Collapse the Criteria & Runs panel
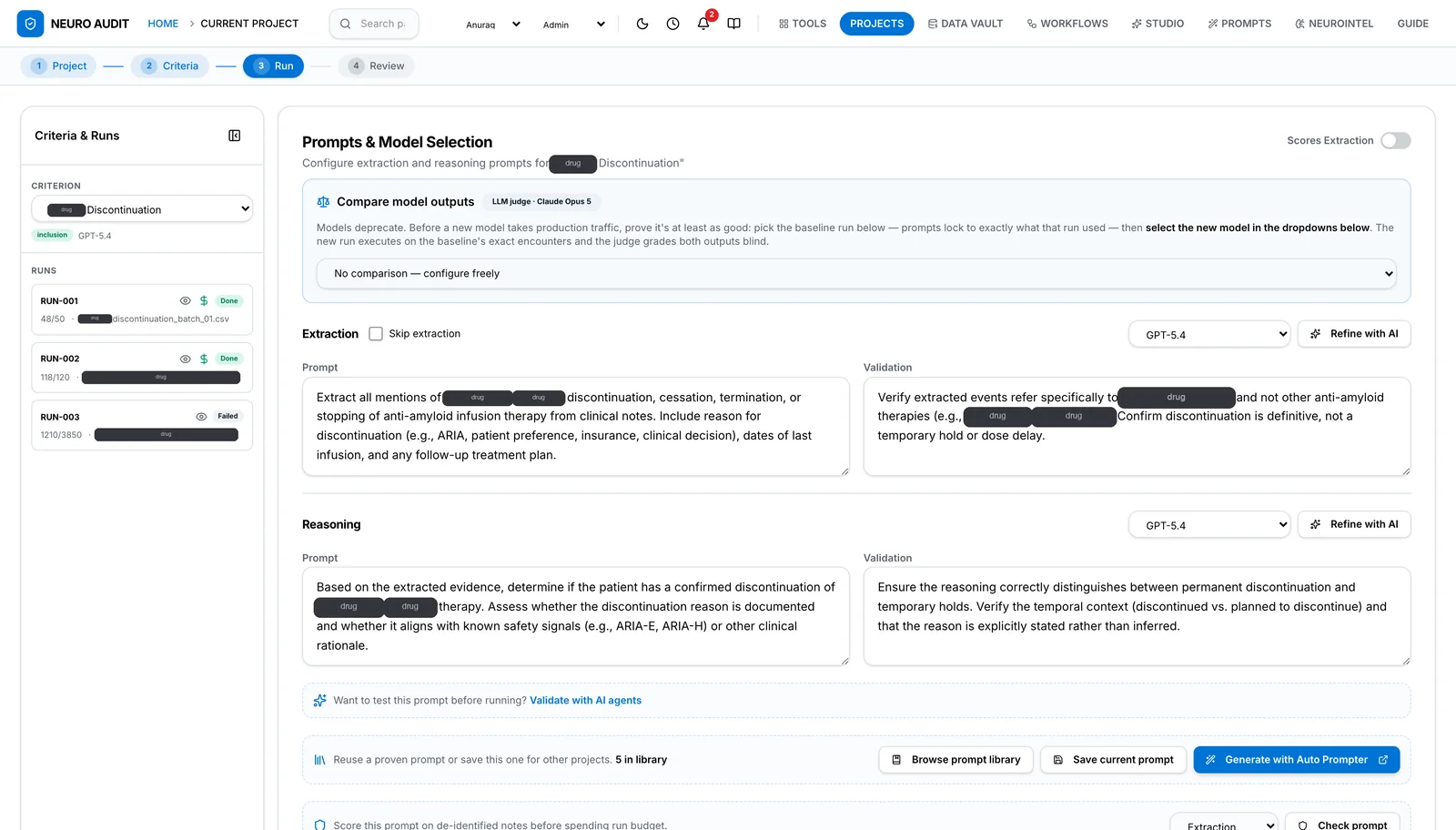 (235, 136)
